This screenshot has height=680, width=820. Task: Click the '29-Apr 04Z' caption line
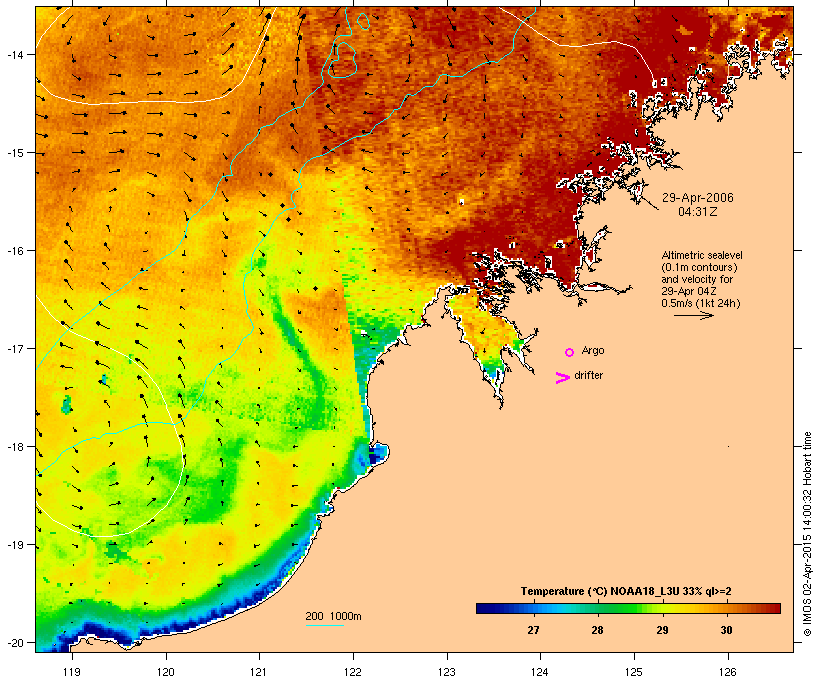point(689,291)
